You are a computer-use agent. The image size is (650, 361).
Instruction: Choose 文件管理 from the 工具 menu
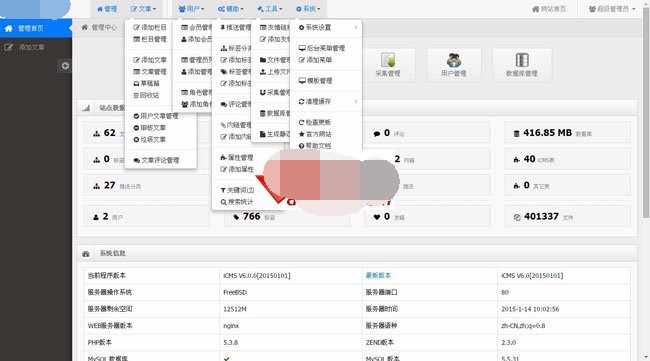click(274, 60)
